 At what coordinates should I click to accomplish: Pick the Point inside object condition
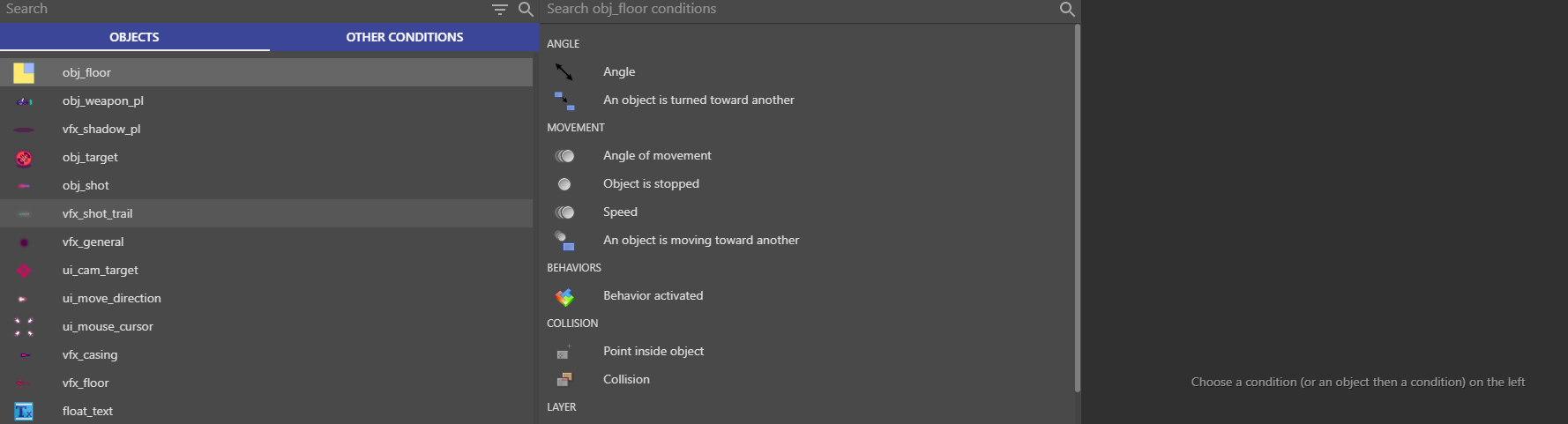653,352
